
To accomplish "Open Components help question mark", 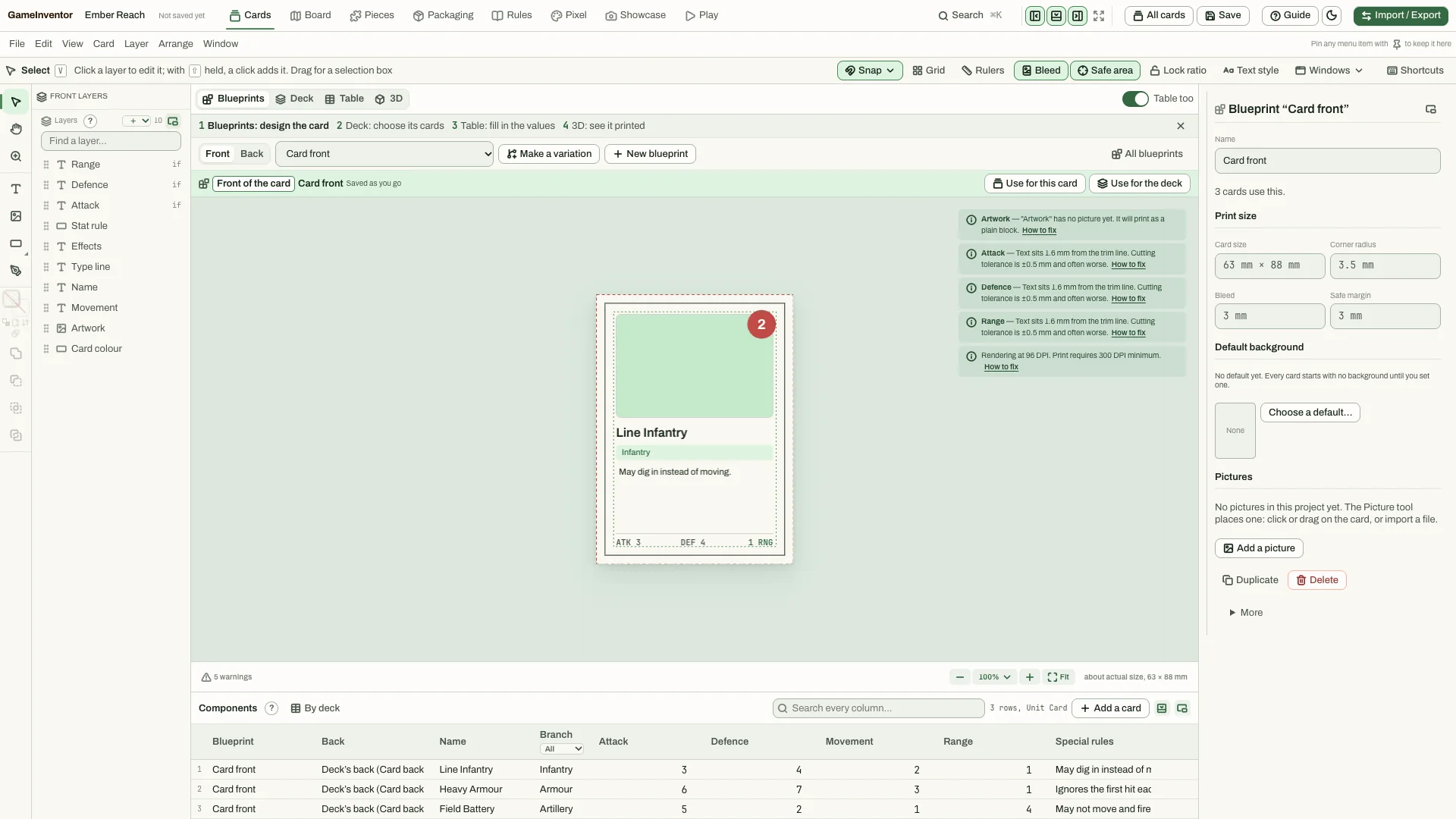I will coord(271,708).
